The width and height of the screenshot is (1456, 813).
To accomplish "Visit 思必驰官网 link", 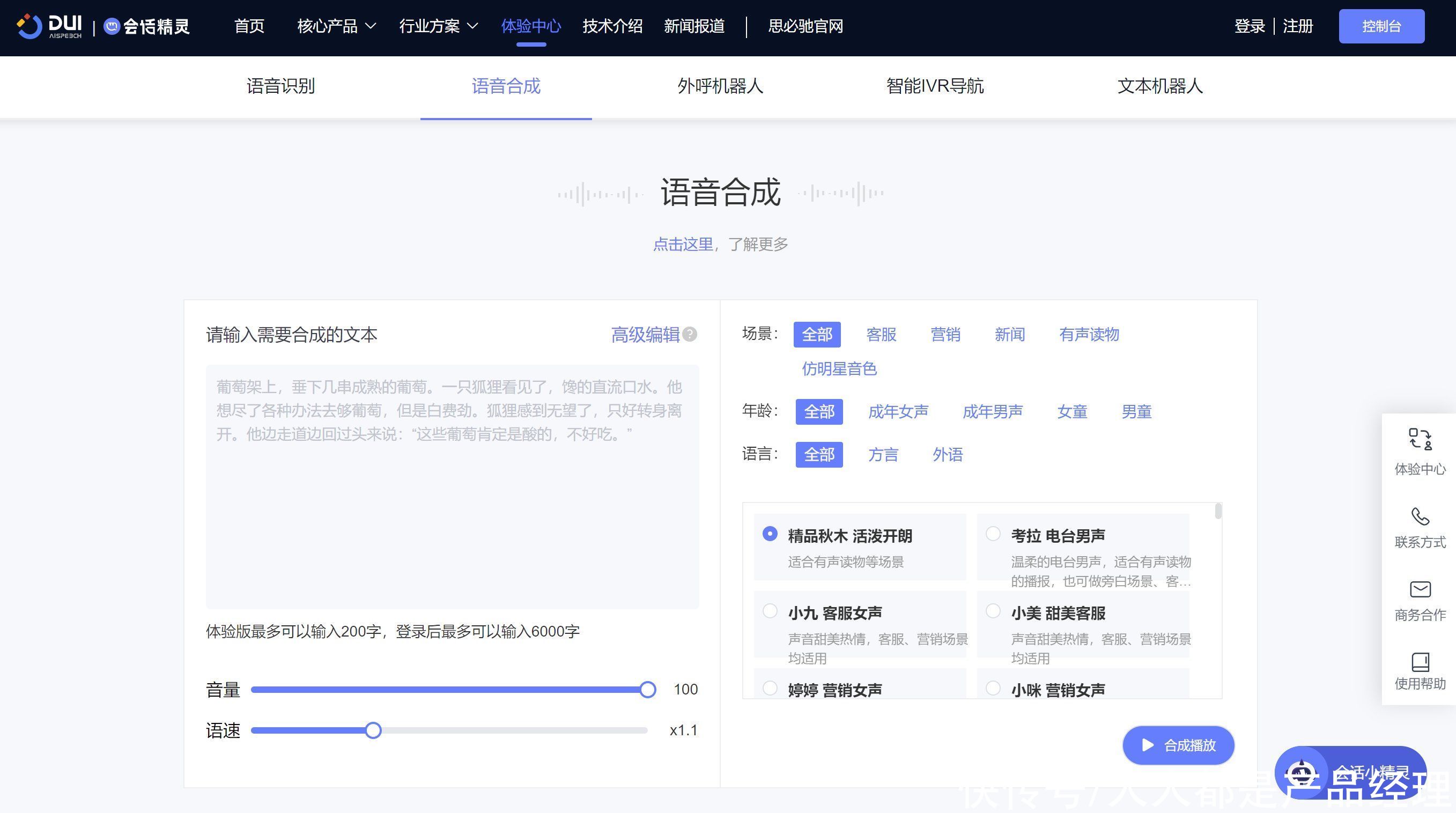I will coord(805,26).
